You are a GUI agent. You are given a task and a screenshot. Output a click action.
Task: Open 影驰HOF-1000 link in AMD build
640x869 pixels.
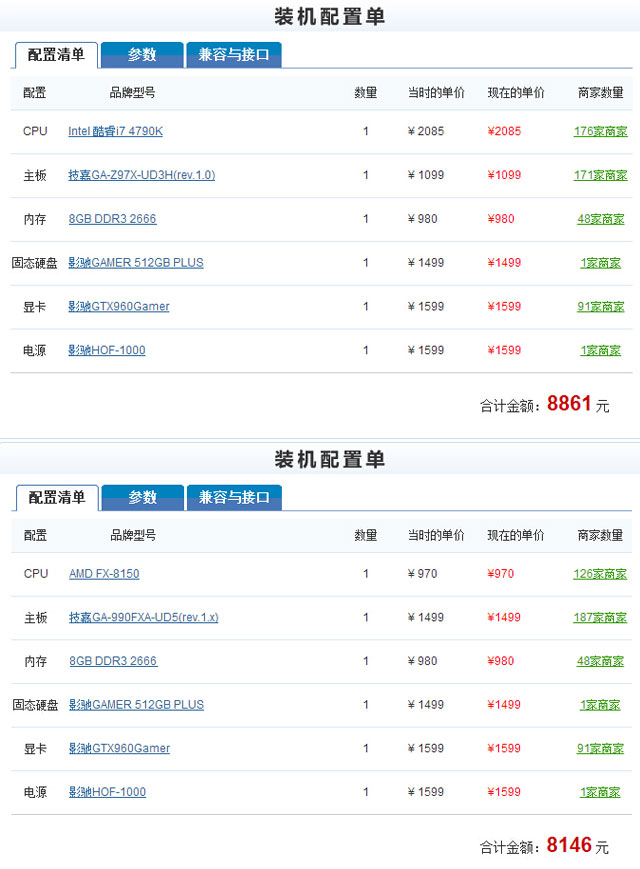pyautogui.click(x=107, y=792)
